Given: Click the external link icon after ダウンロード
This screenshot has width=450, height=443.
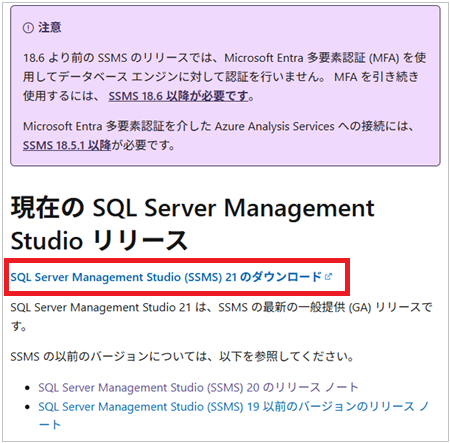Looking at the screenshot, I should pos(328,277).
